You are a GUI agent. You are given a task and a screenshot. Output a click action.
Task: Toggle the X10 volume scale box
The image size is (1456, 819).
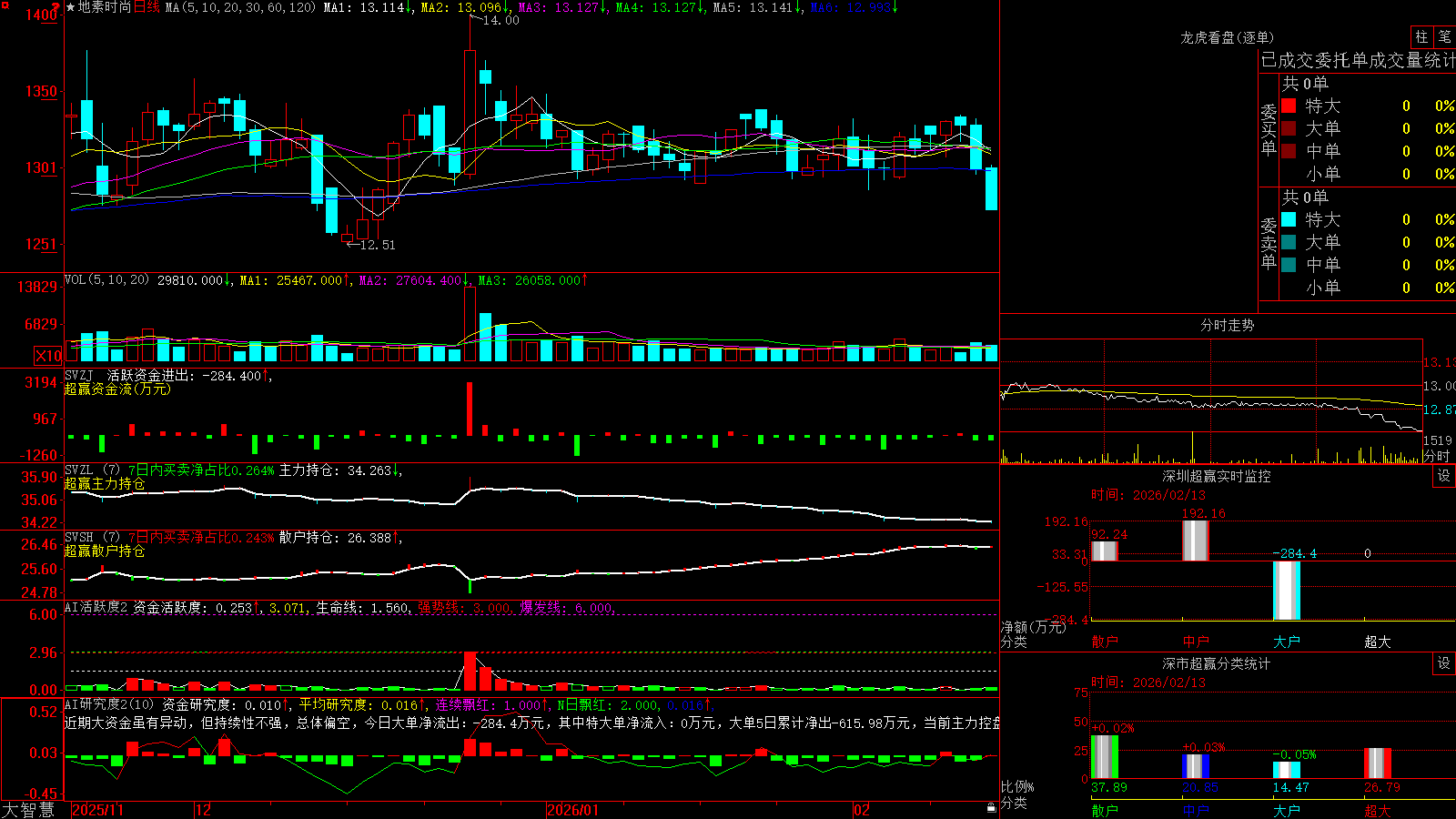[x=48, y=356]
